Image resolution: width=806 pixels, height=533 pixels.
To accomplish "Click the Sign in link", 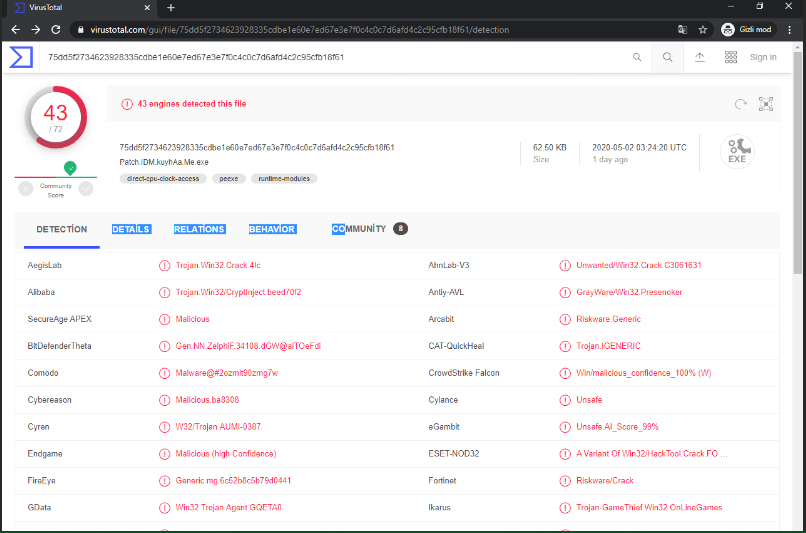I will tap(763, 57).
